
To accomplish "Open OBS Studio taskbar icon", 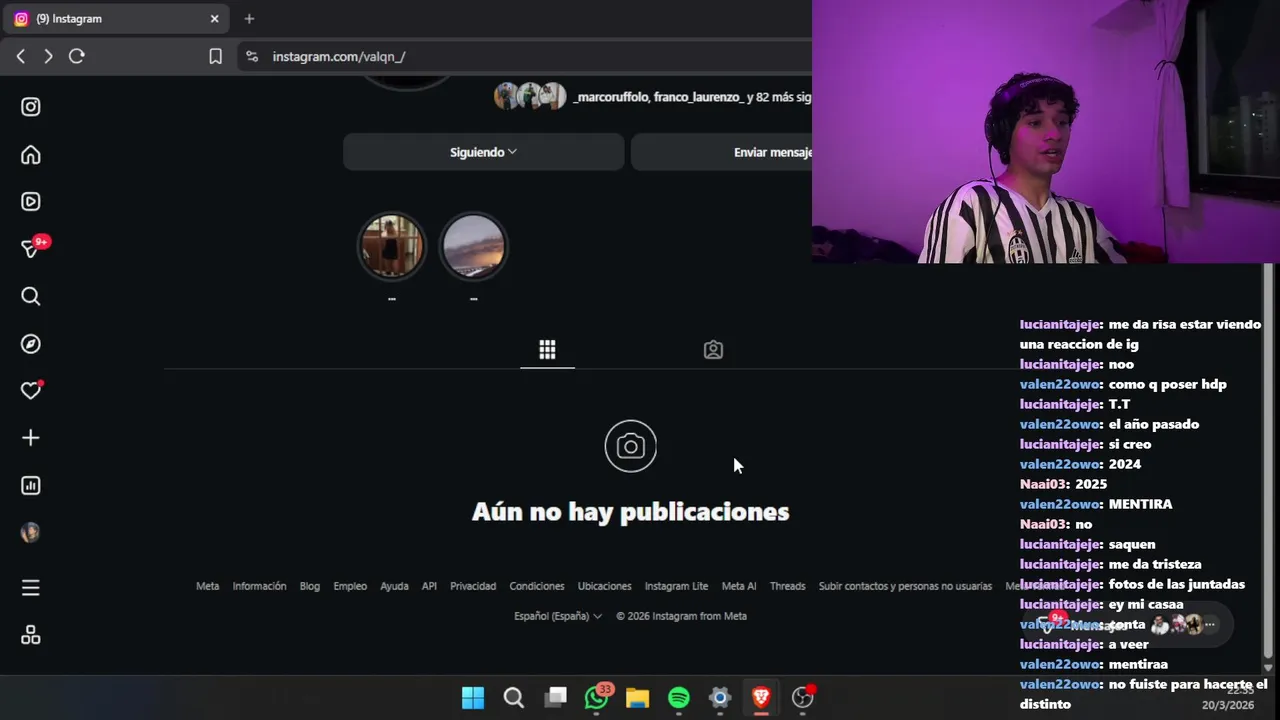I will click(803, 697).
